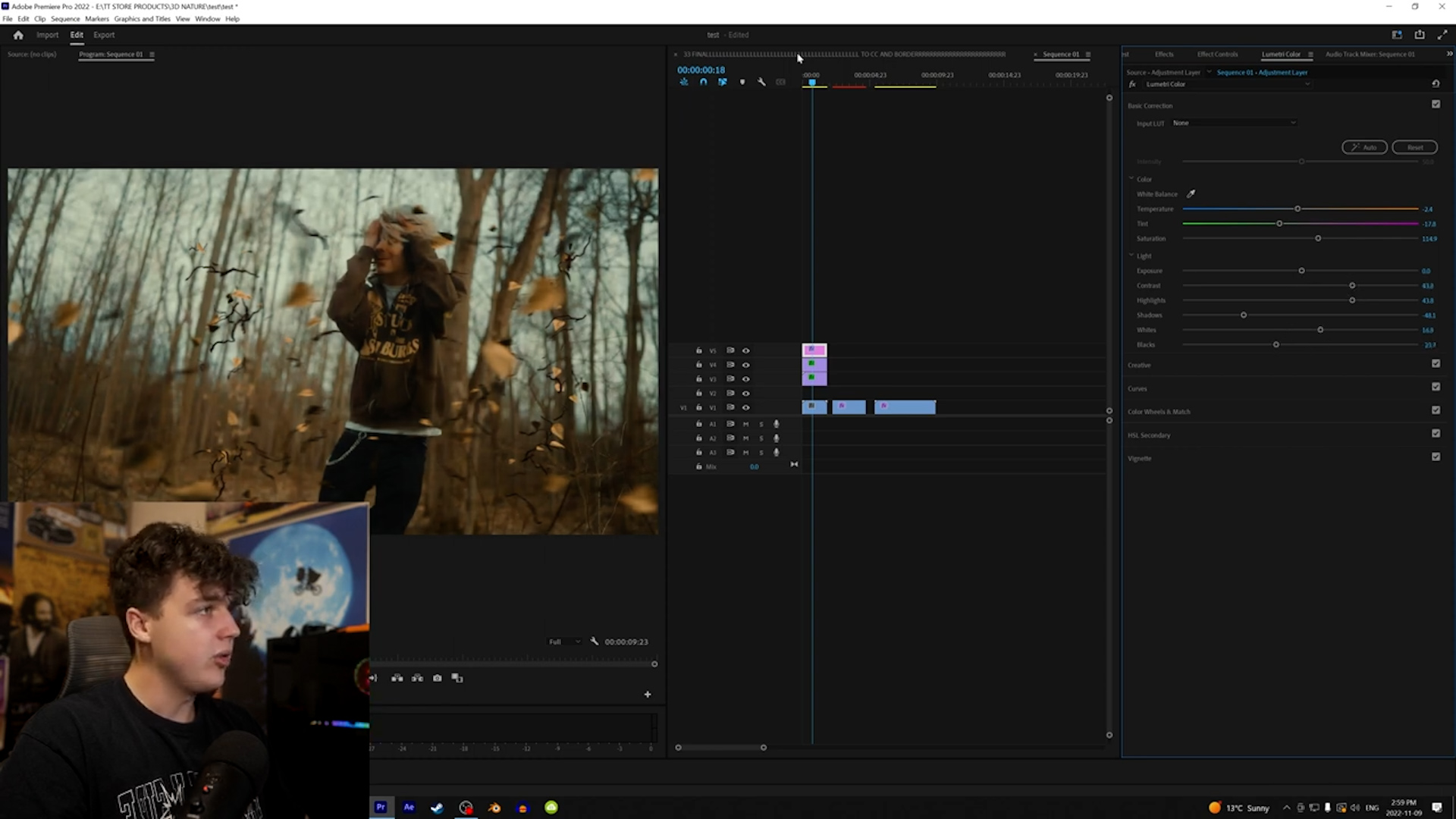Toggle the fx bypass icon for Lumetri Color
The height and width of the screenshot is (819, 1456).
[x=1132, y=84]
